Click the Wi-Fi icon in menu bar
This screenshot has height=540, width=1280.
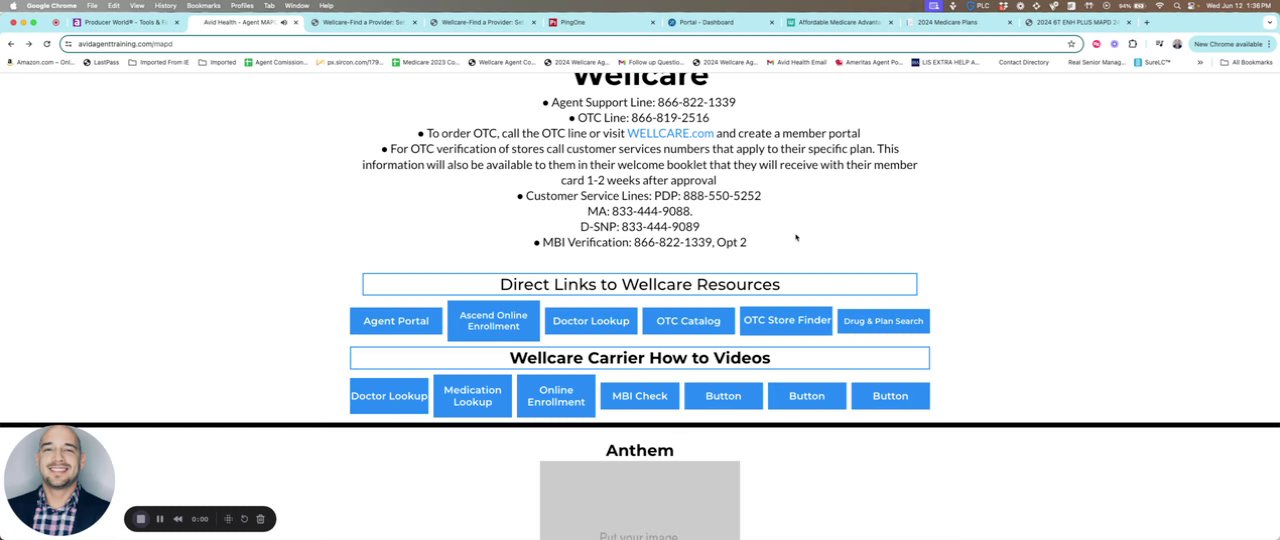point(1159,6)
